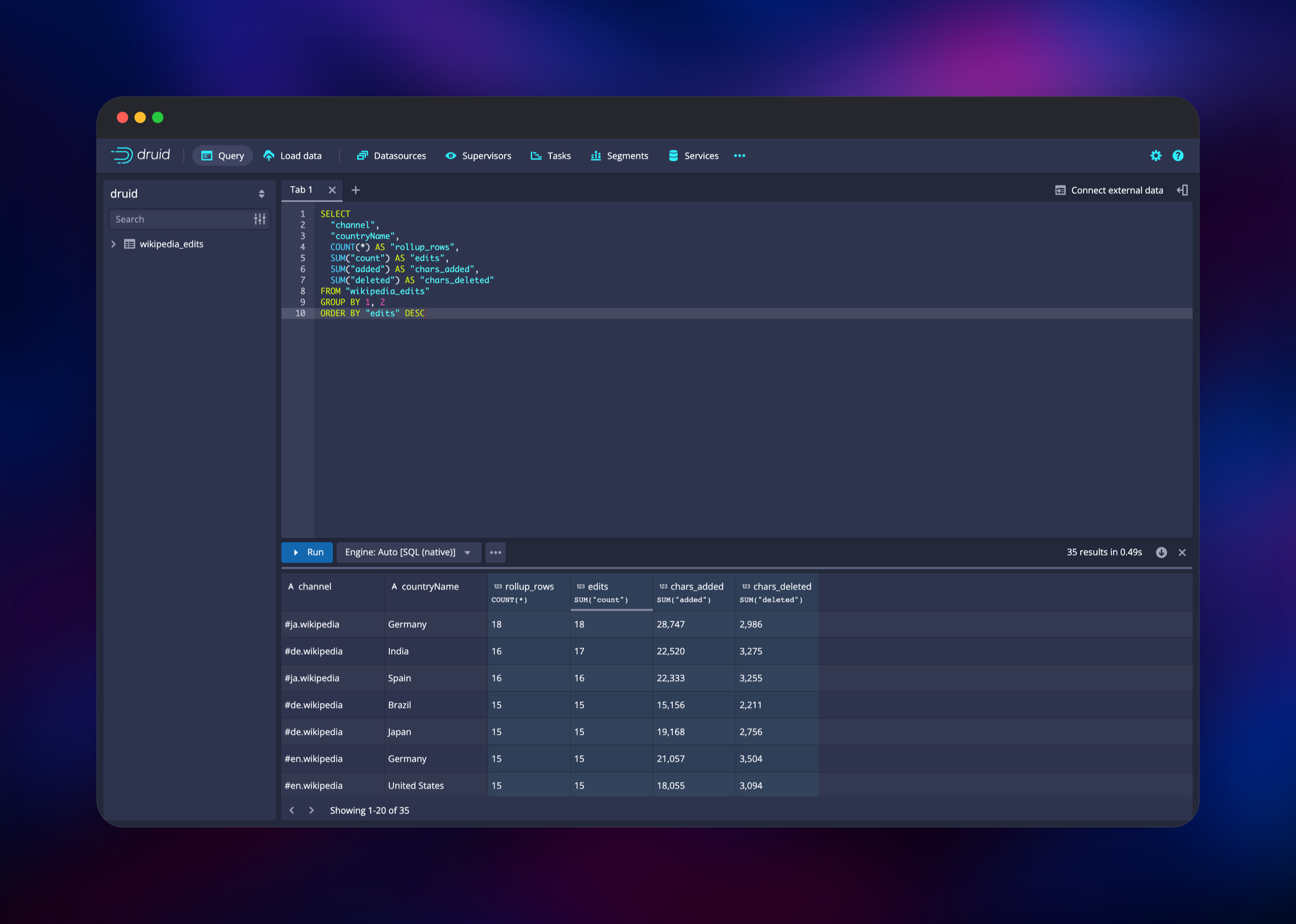Screen dimensions: 1296x924
Task: Click the countryName column header
Action: click(x=436, y=592)
